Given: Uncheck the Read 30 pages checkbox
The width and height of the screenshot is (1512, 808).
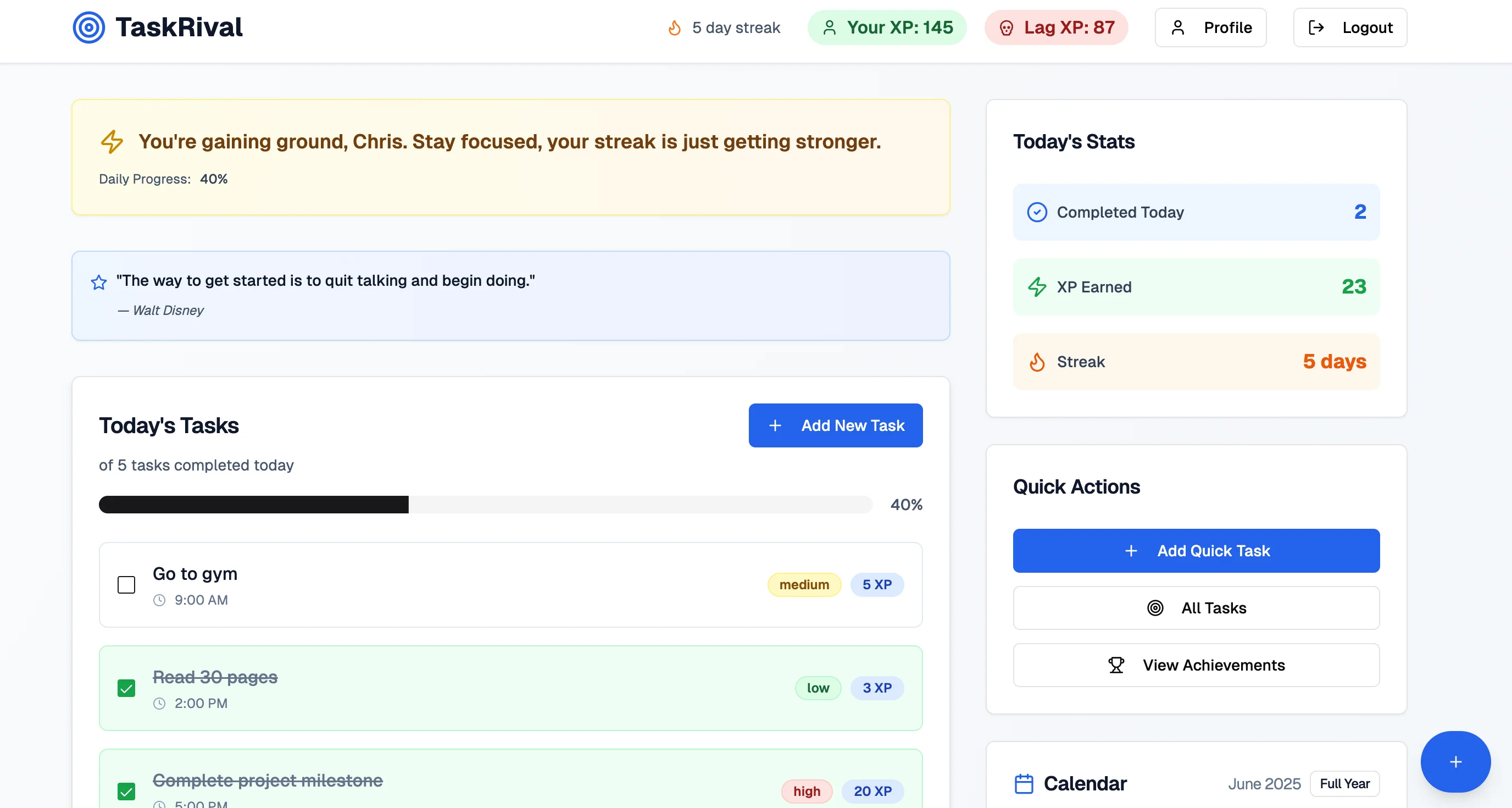Looking at the screenshot, I should click(126, 688).
